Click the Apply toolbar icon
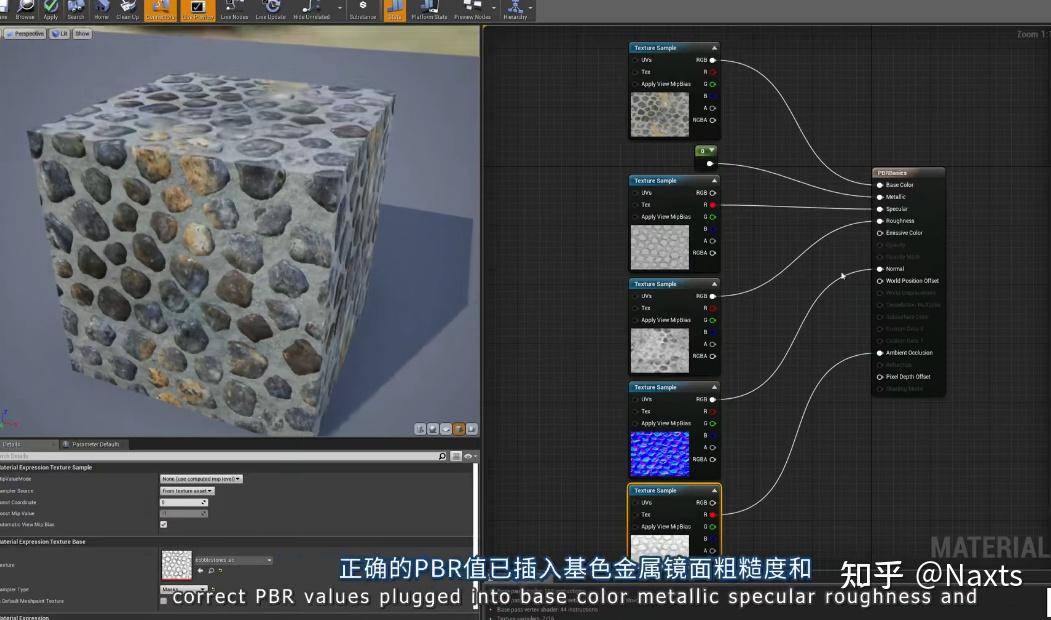 point(50,9)
